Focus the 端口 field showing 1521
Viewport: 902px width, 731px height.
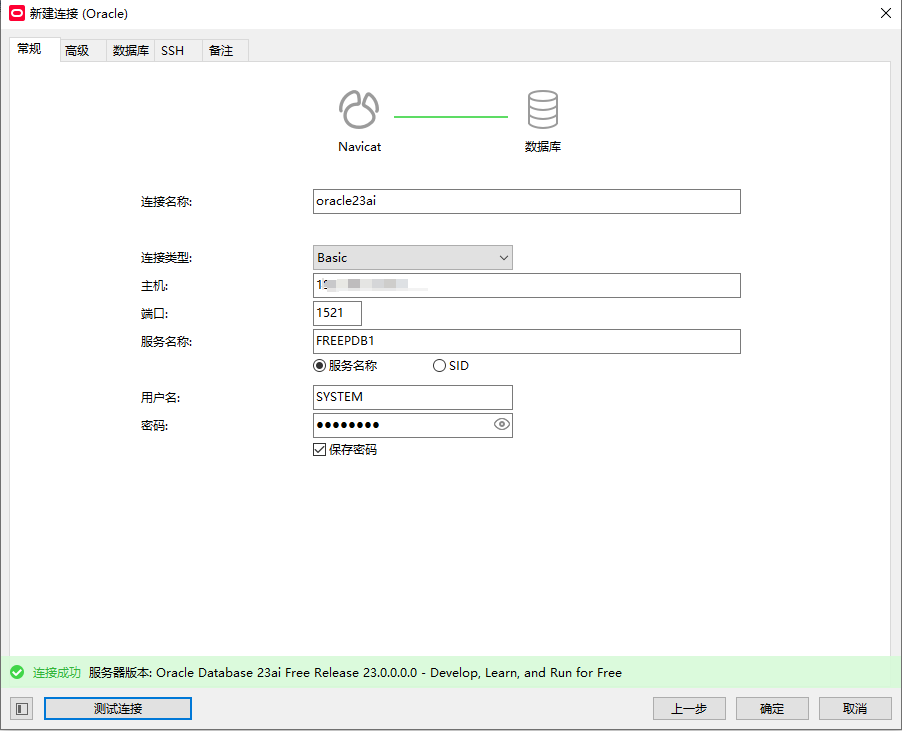point(337,313)
